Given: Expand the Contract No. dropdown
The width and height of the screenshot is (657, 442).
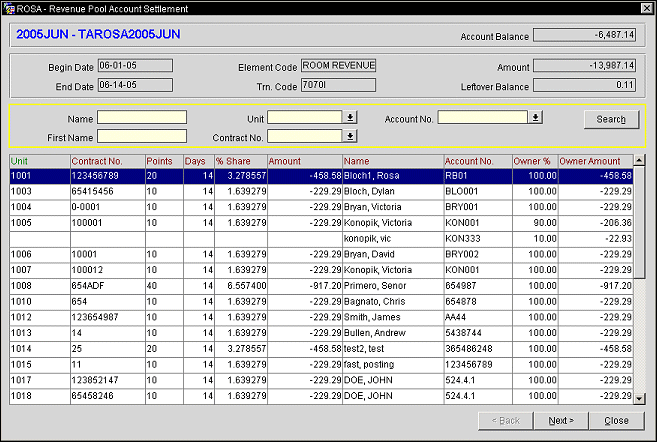Looking at the screenshot, I should 350,136.
